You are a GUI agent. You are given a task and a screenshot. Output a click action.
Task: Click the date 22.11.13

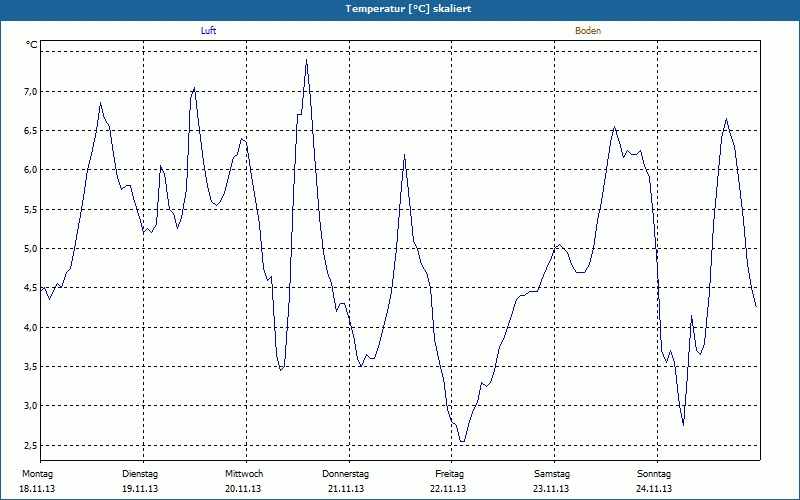448,489
